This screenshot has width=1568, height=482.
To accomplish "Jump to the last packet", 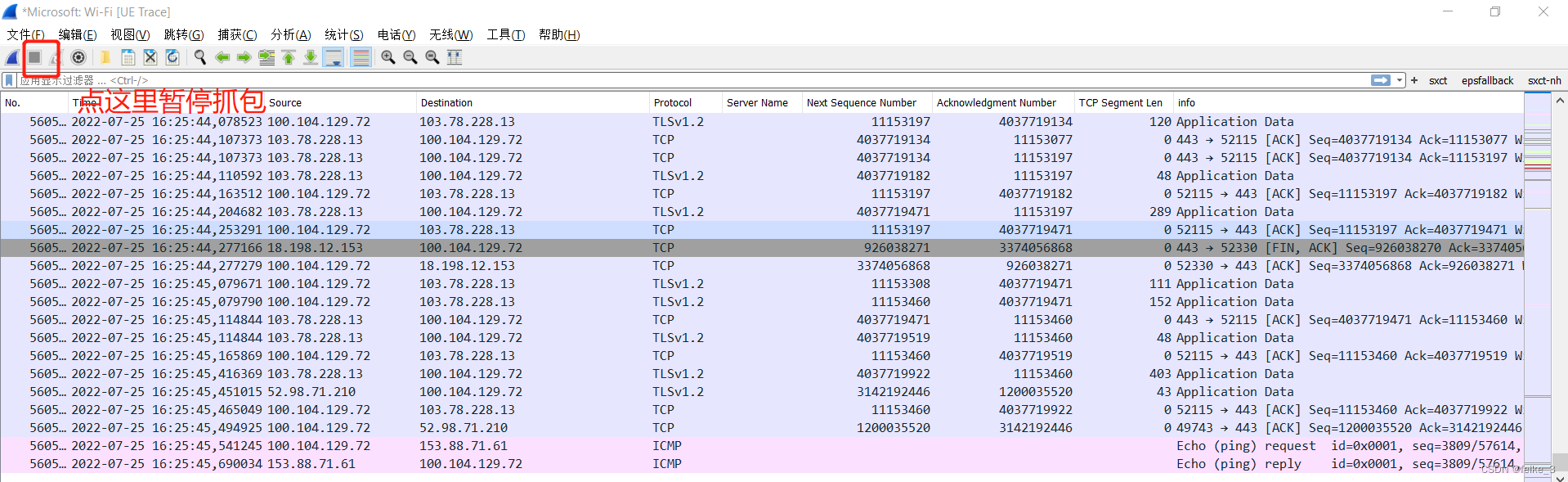I will coord(311,57).
